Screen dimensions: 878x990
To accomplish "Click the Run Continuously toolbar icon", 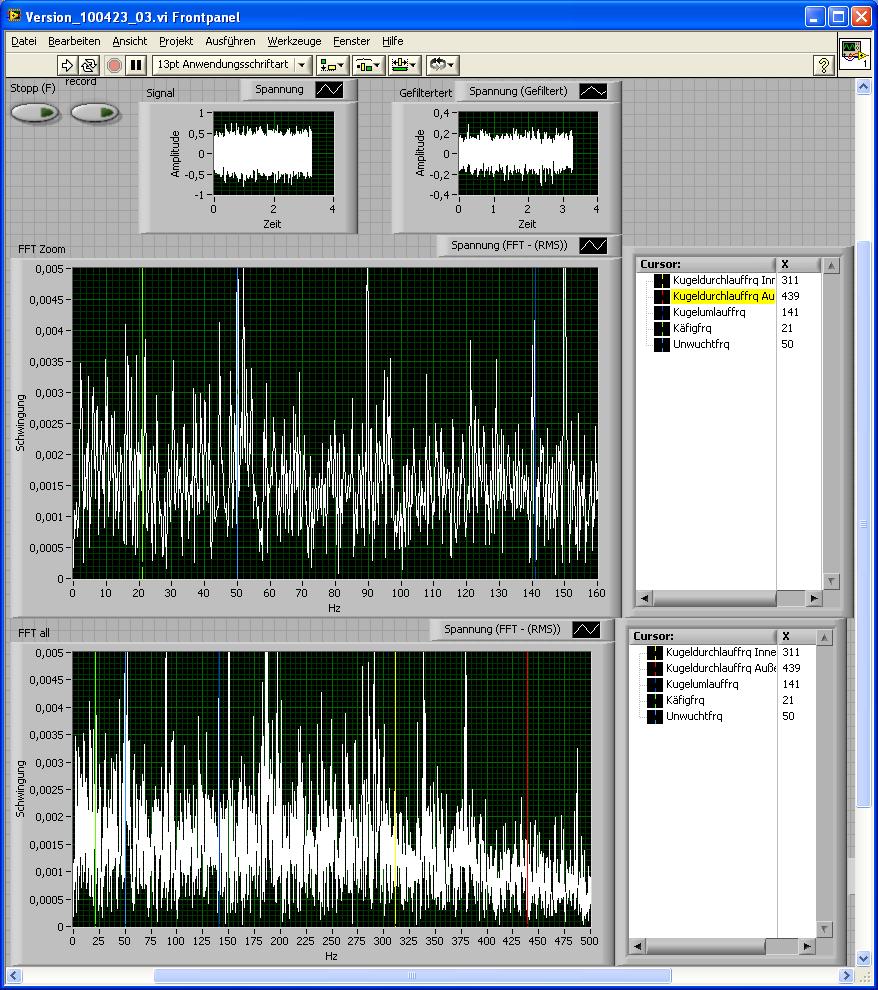I will pos(89,65).
